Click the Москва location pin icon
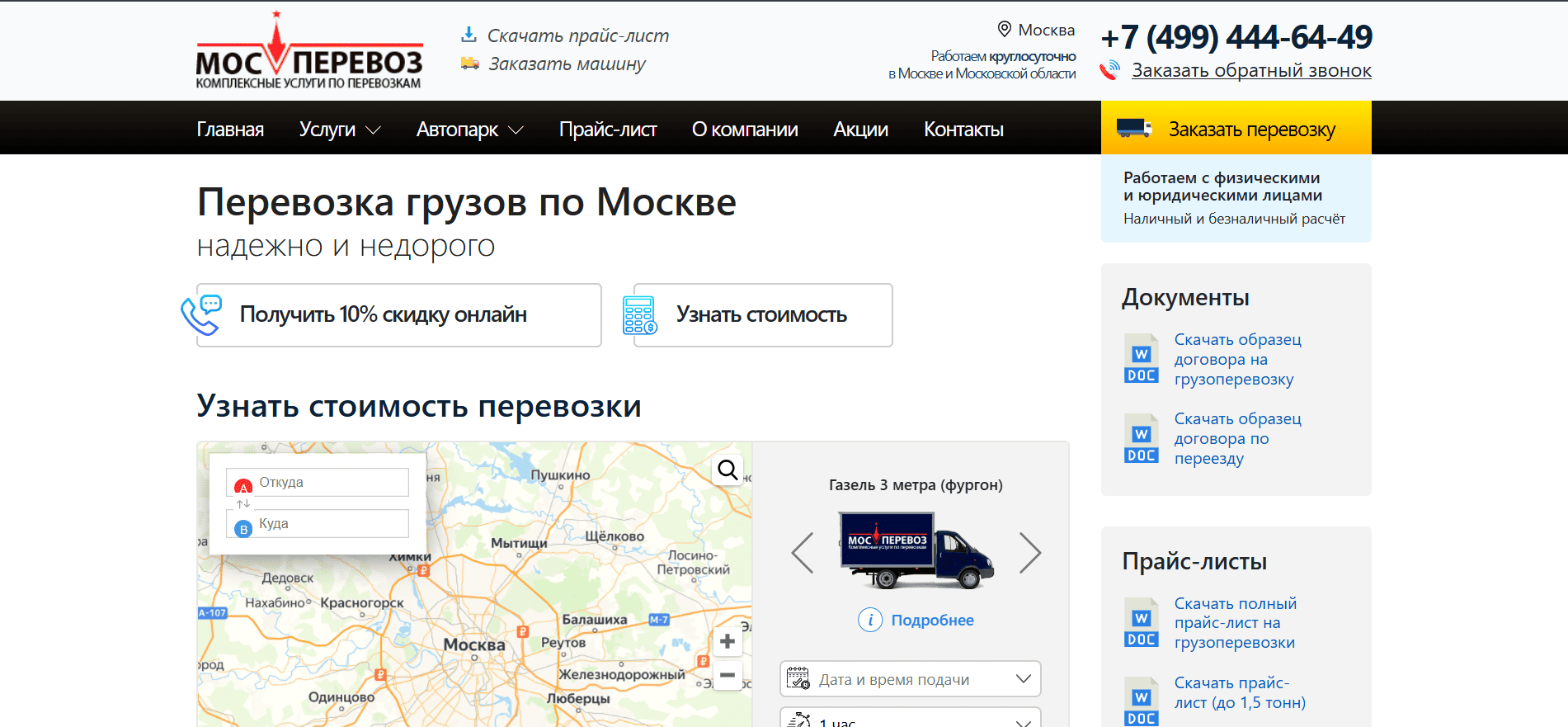1568x727 pixels. [1004, 30]
